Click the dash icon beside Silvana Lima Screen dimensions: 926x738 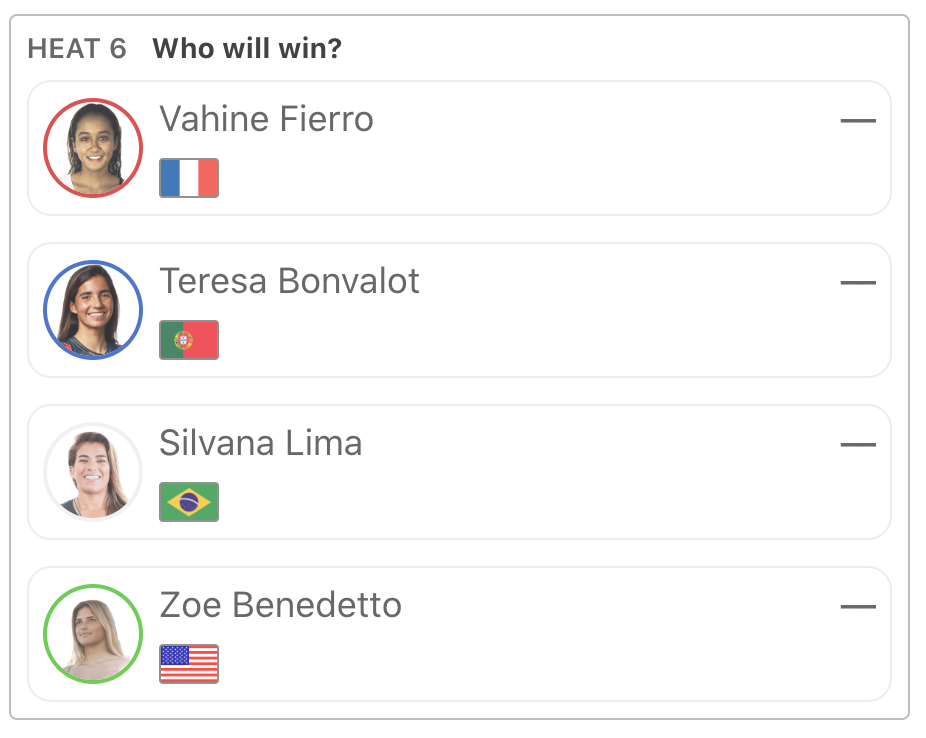(x=858, y=445)
